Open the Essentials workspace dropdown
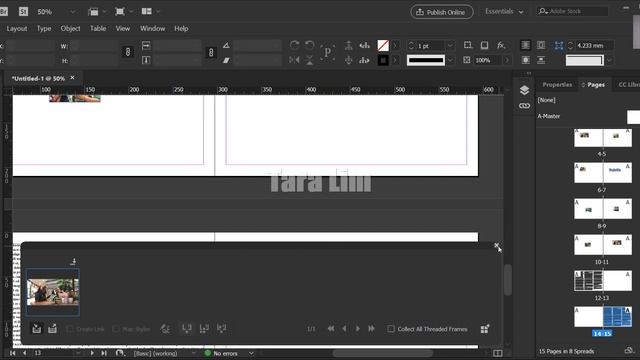 coord(504,11)
